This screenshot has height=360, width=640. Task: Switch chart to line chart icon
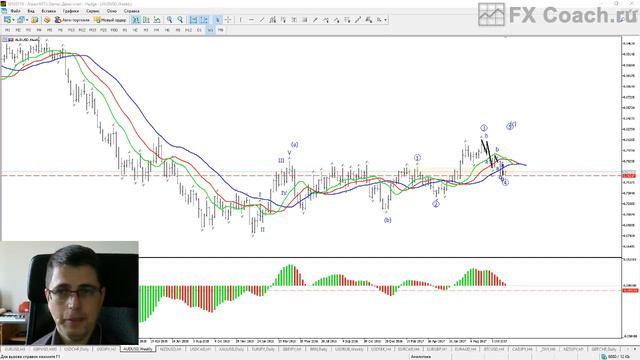tap(157, 20)
